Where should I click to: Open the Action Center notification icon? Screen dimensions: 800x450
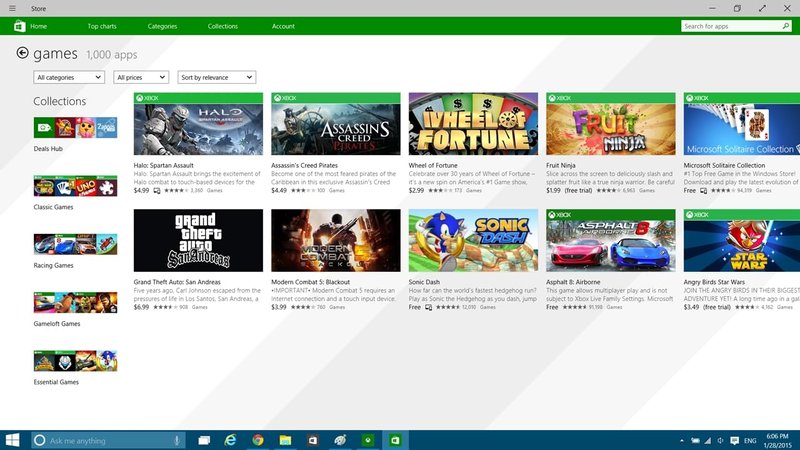click(734, 440)
